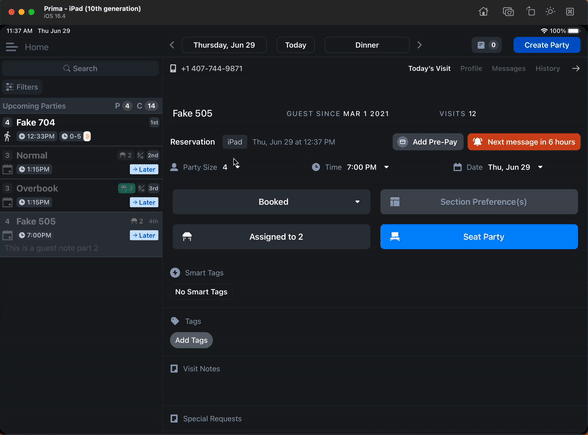Click the Add Tags button

click(x=191, y=340)
